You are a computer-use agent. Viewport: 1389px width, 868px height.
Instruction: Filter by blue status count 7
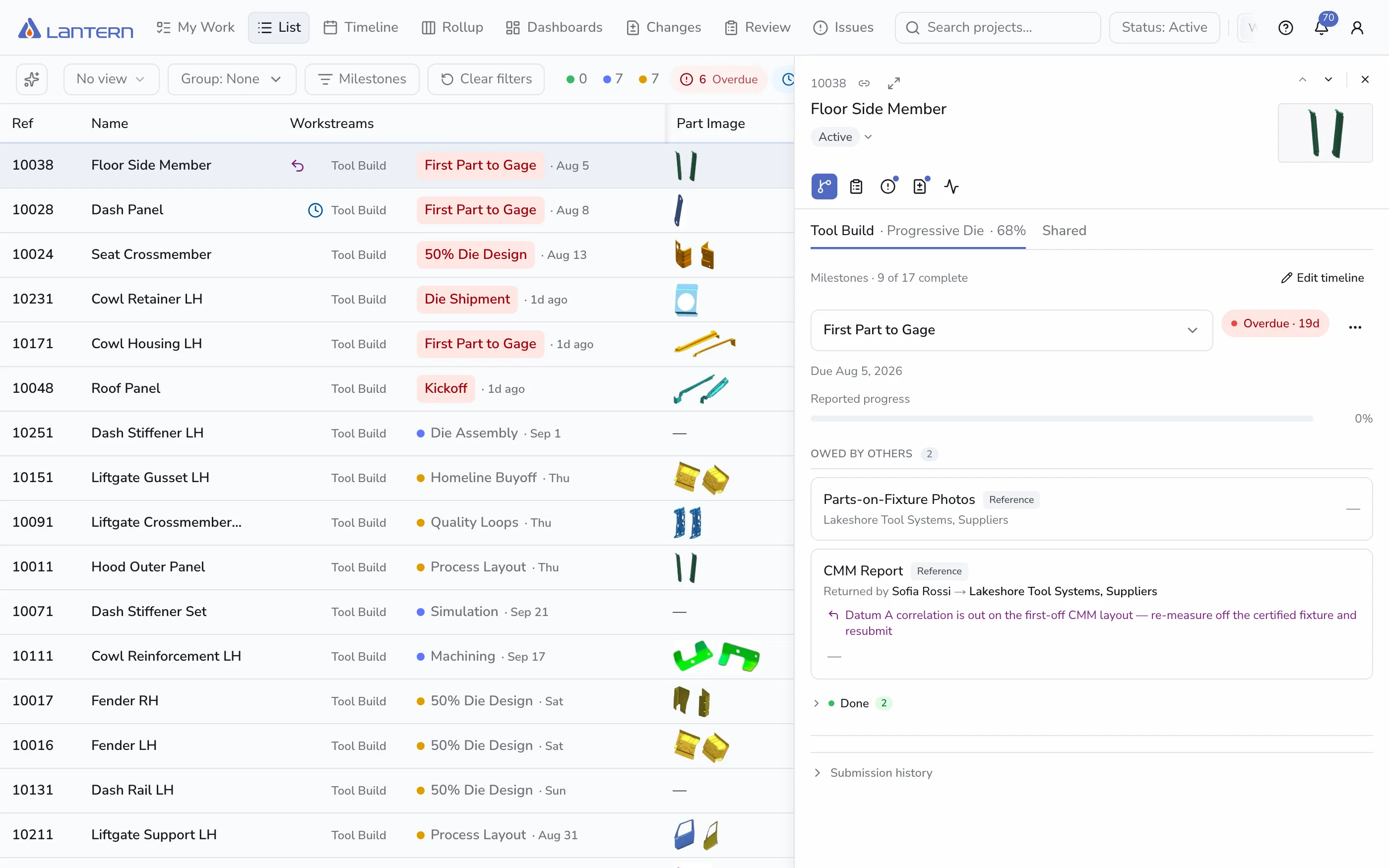[x=613, y=79]
